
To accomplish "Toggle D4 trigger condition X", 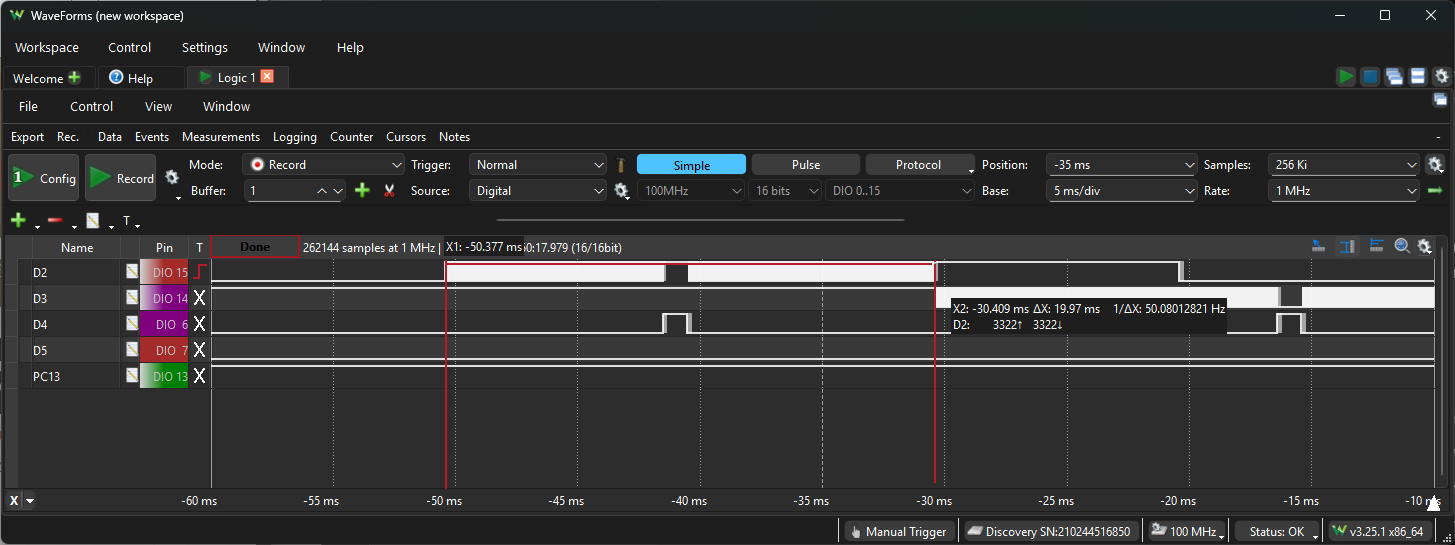I will pyautogui.click(x=200, y=324).
